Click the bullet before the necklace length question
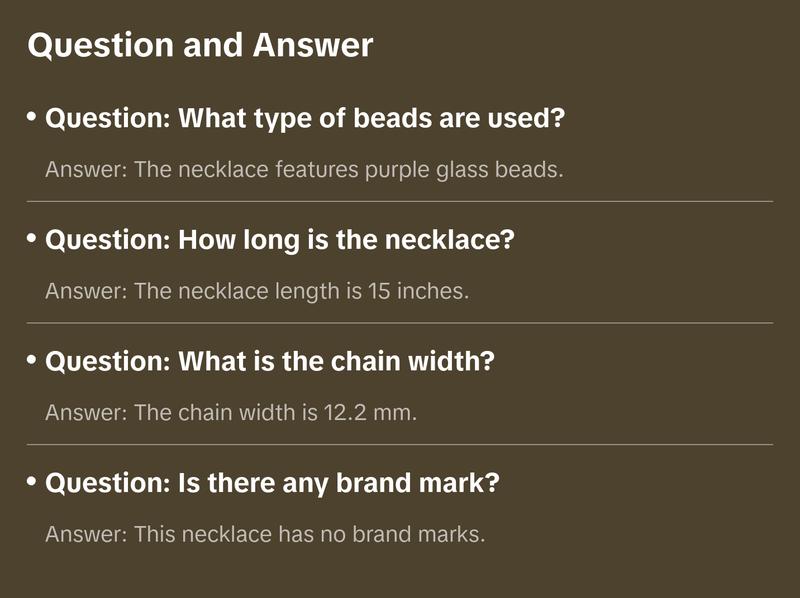This screenshot has width=800, height=598. coord(32,240)
